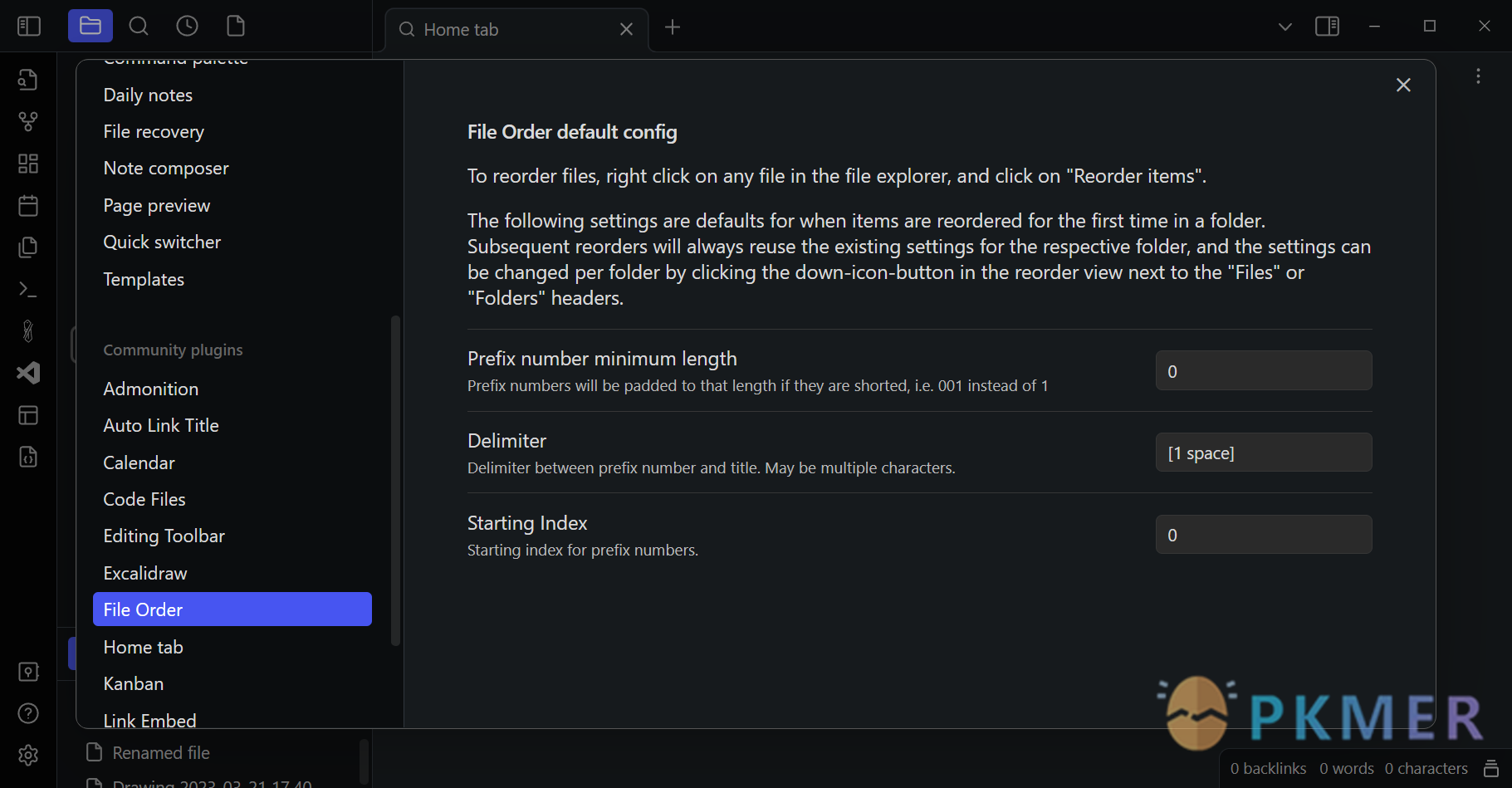This screenshot has height=788, width=1512.
Task: Click the VS Code icon in the ribbon
Action: 28,373
